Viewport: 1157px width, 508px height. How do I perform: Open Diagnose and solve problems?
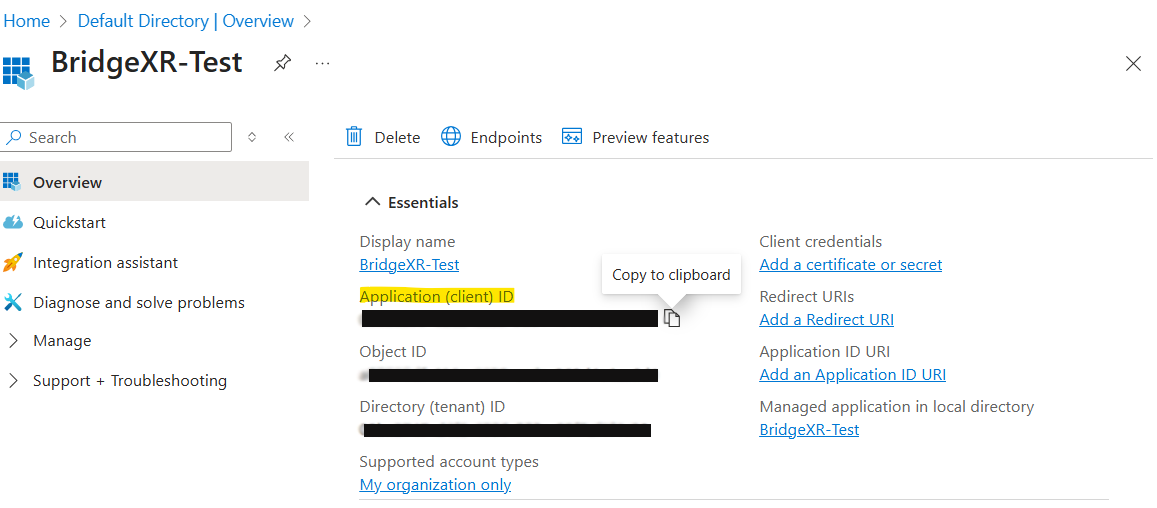pyautogui.click(x=138, y=302)
